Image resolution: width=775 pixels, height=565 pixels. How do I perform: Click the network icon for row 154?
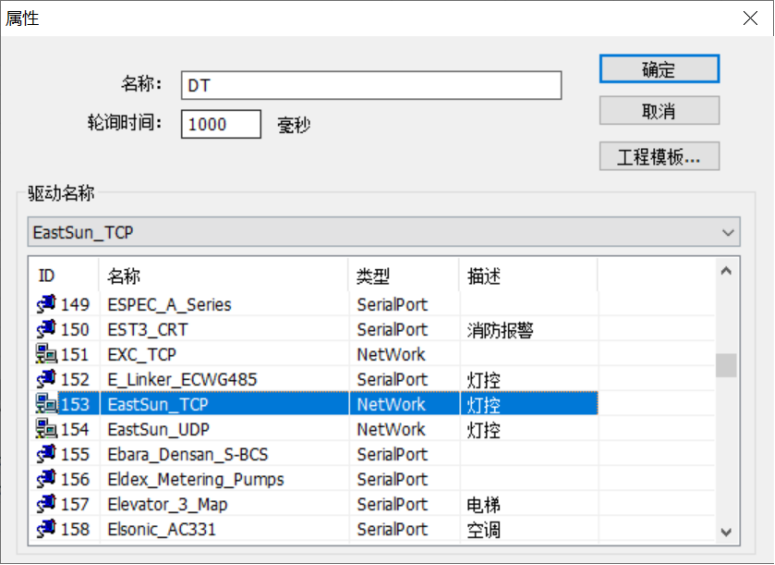[x=46, y=429]
